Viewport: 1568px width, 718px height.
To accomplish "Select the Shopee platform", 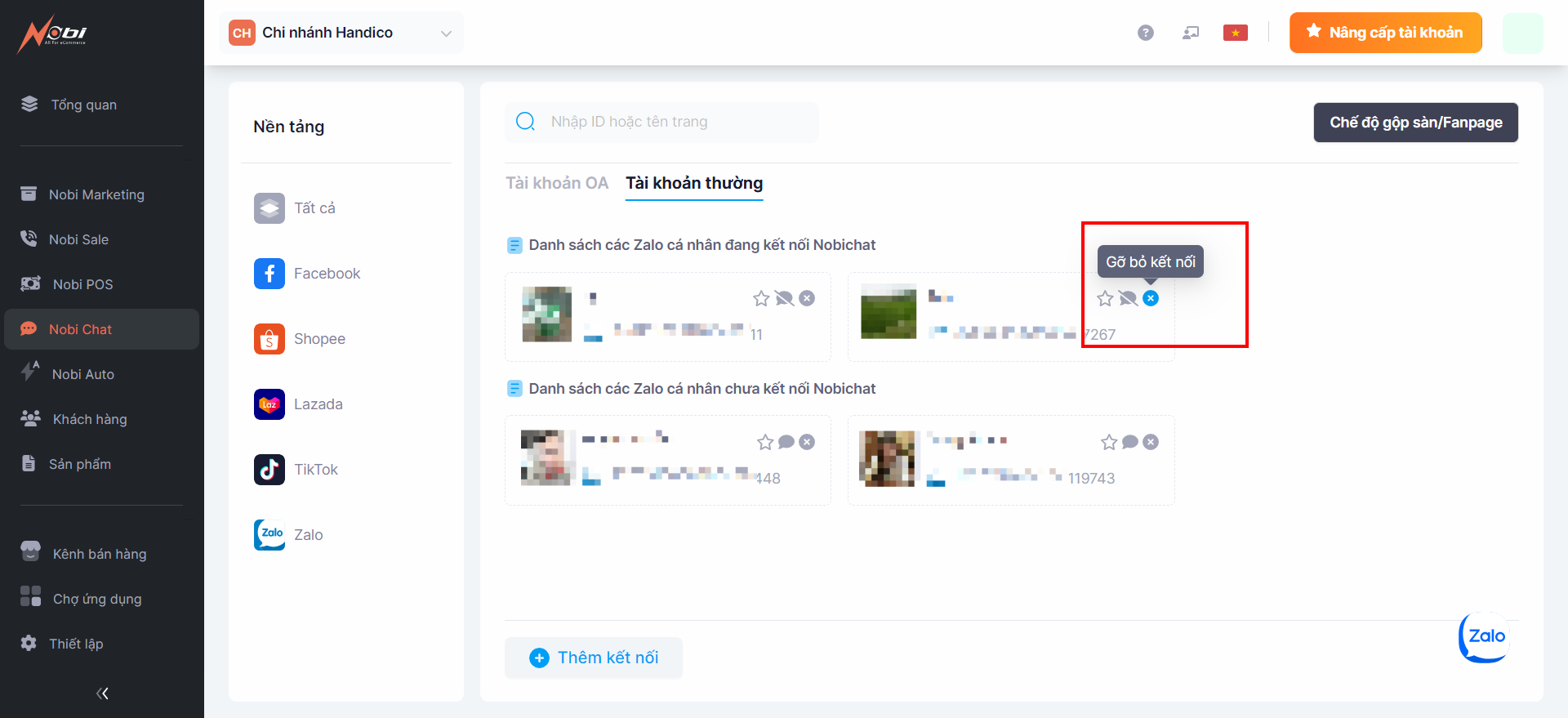I will coord(318,339).
